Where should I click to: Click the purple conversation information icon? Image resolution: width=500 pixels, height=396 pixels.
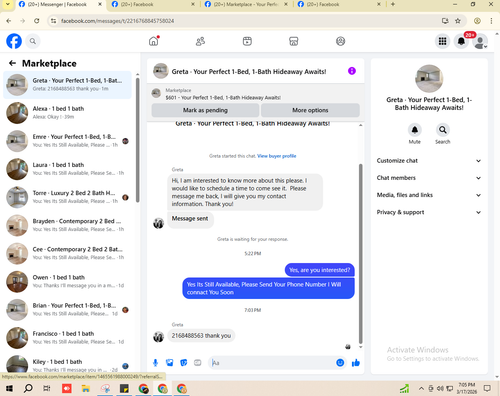coord(352,71)
